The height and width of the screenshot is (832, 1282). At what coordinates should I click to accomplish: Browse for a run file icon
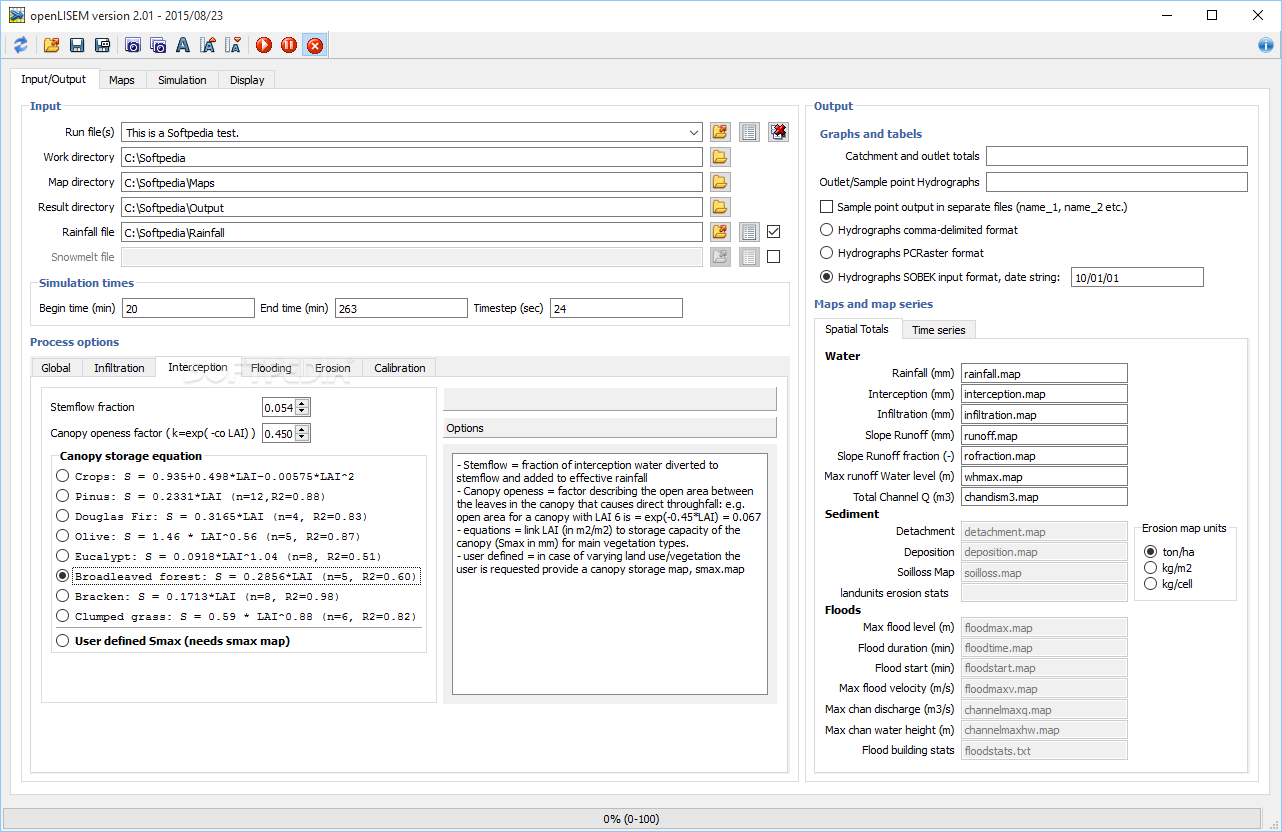pyautogui.click(x=720, y=132)
